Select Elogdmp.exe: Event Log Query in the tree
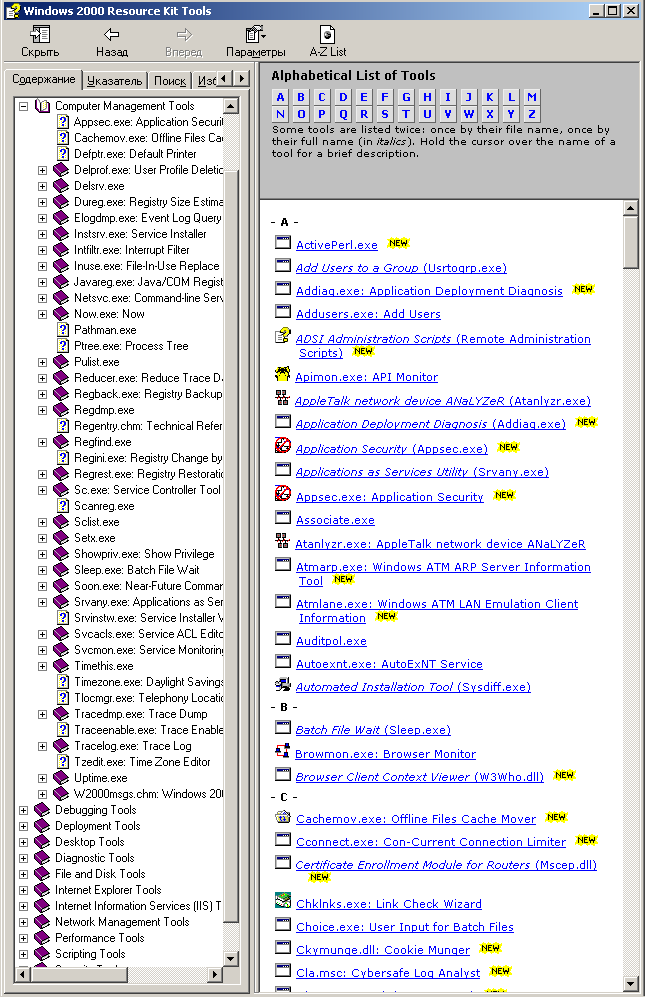The image size is (645, 998). coord(148,218)
